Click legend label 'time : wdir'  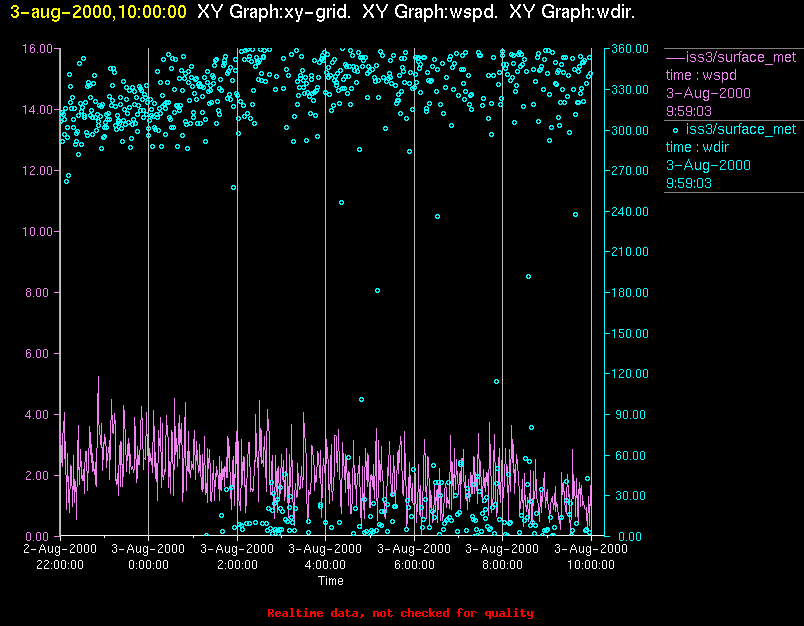click(x=697, y=148)
